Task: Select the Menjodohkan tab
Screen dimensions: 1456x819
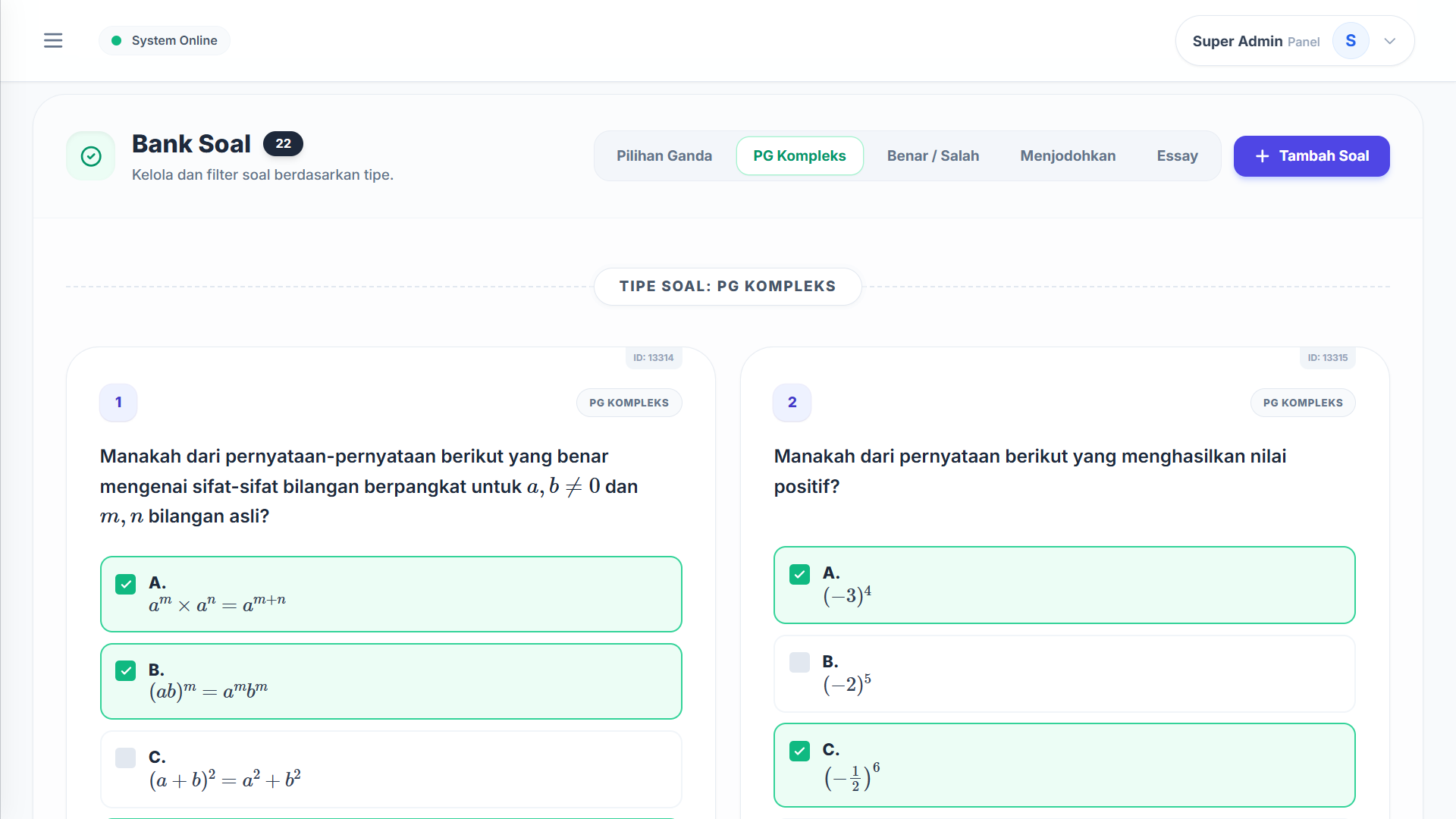Action: tap(1068, 156)
